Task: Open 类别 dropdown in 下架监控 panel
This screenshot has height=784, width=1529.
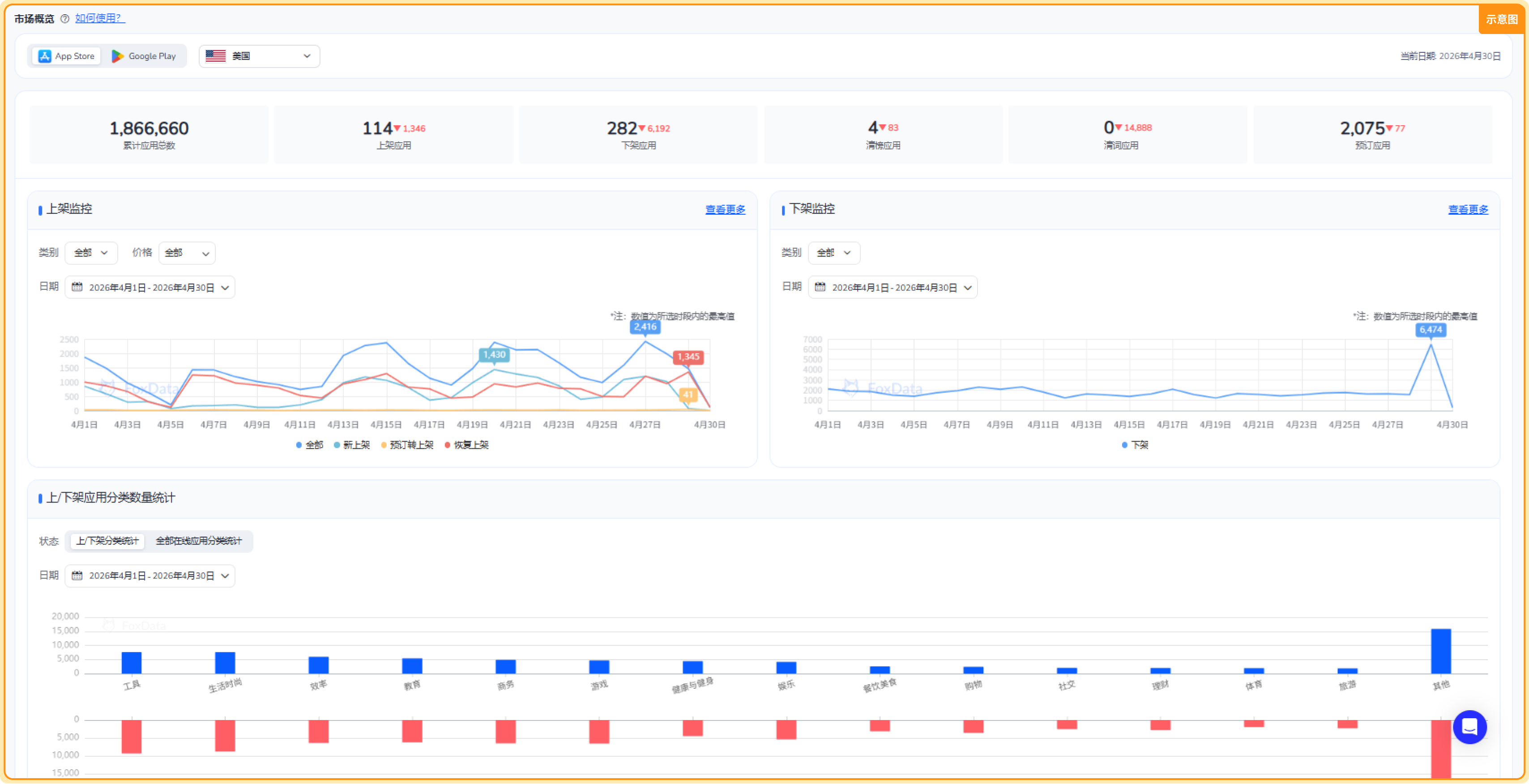Action: tap(834, 253)
